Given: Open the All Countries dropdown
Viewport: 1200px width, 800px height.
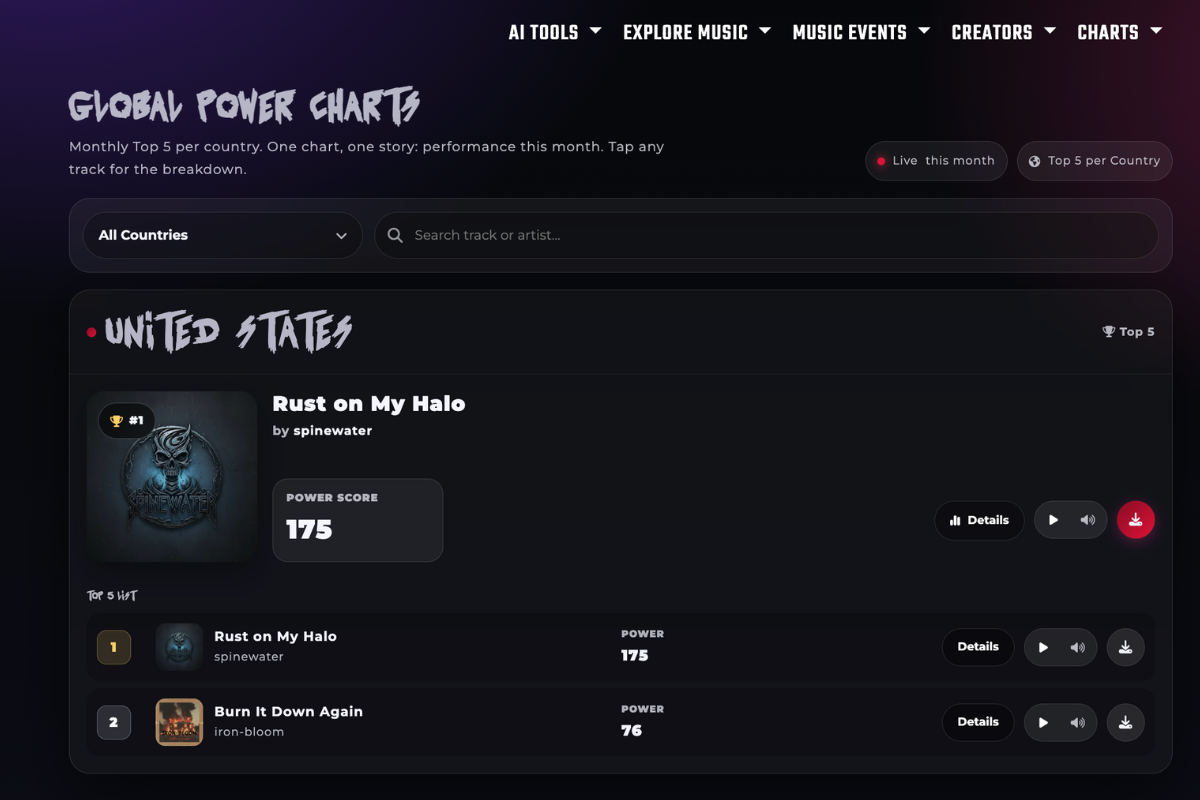Looking at the screenshot, I should (222, 235).
